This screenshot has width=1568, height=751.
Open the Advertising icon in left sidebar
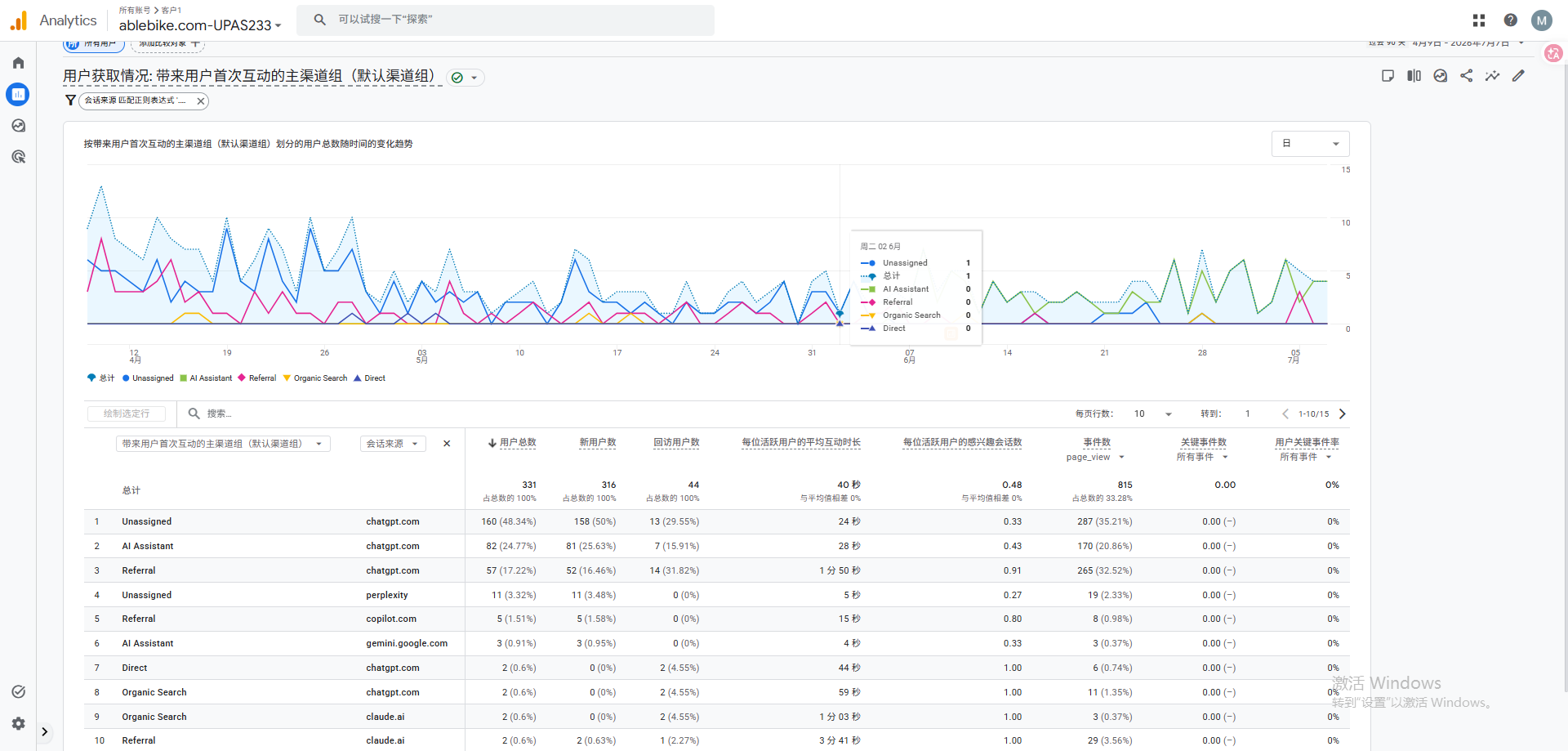click(x=18, y=157)
